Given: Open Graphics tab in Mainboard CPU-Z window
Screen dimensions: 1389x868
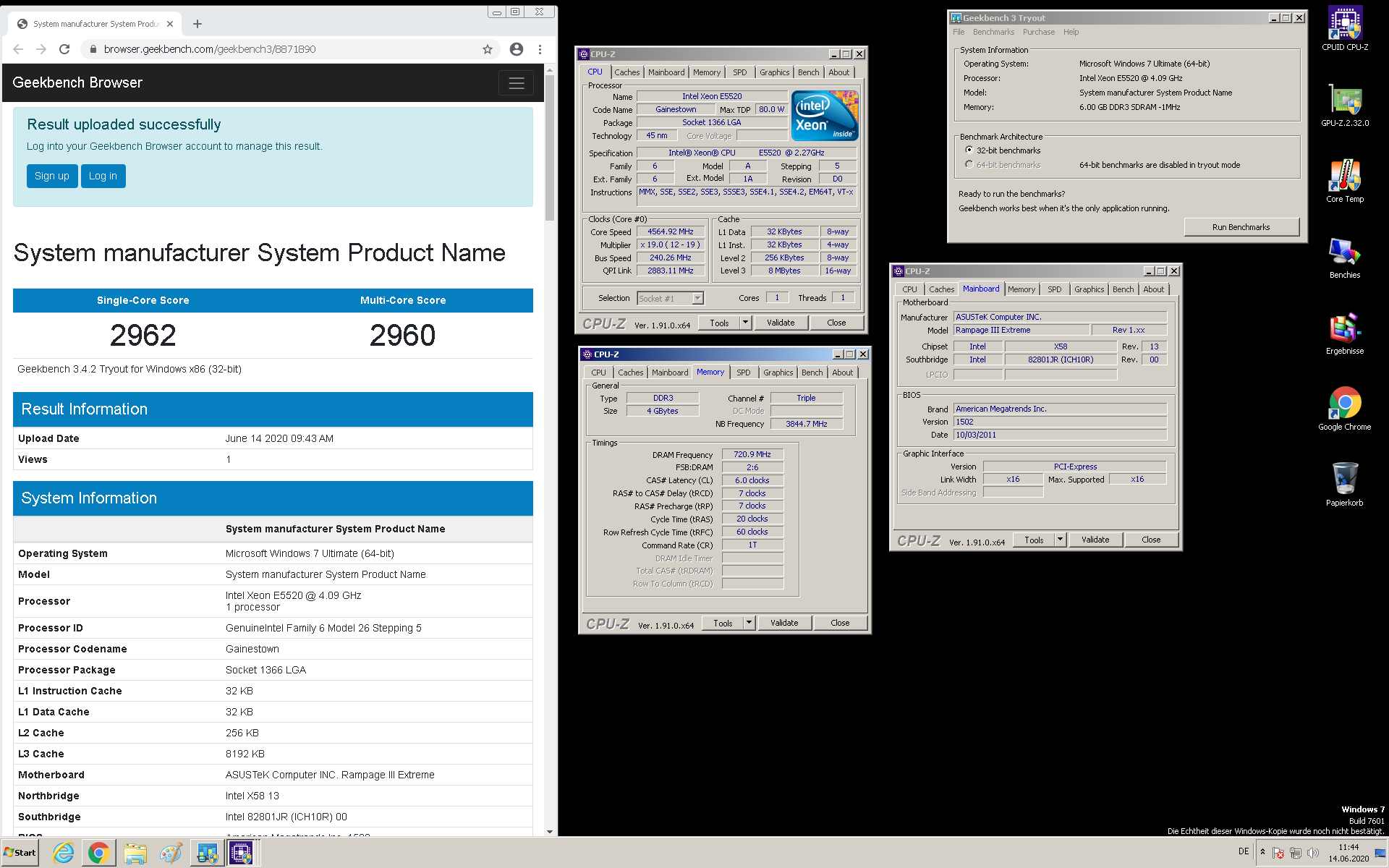Looking at the screenshot, I should click(x=1089, y=289).
